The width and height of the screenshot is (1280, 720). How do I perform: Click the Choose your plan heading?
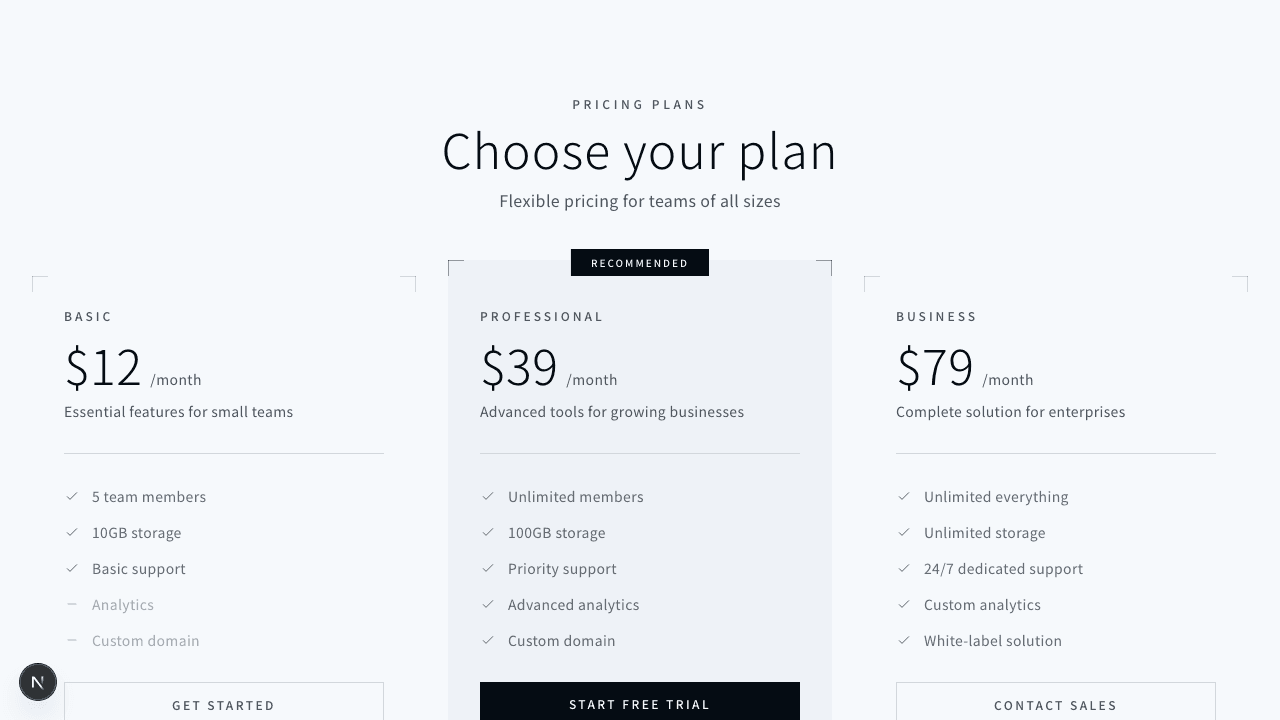click(640, 152)
